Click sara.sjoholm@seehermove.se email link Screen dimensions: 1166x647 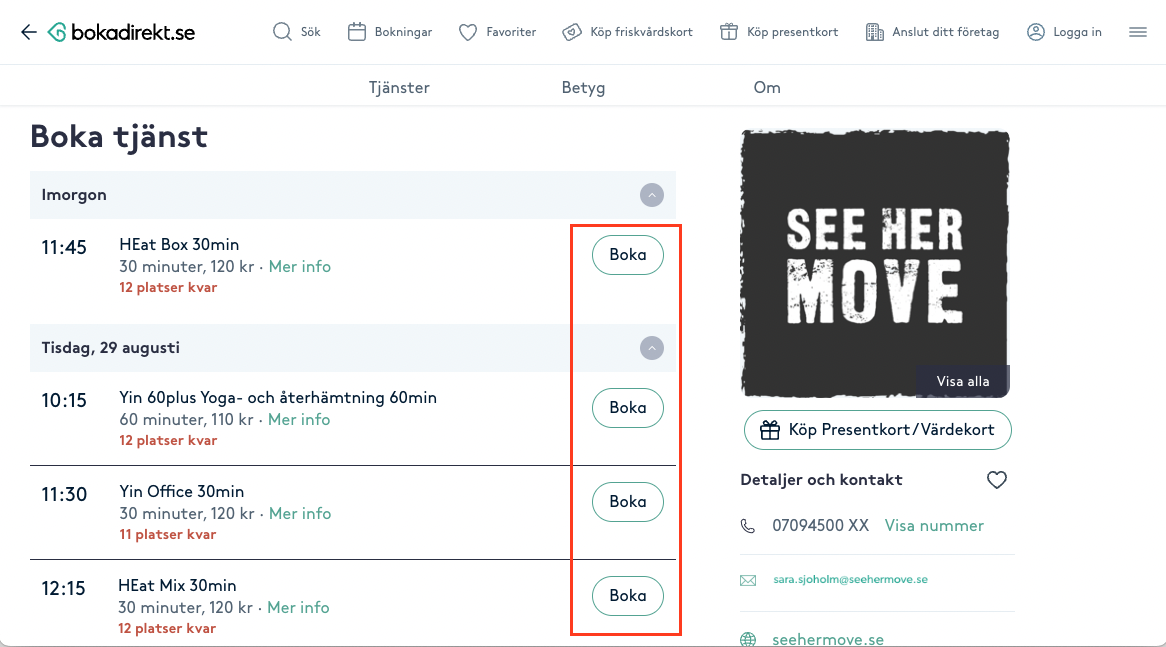tap(850, 579)
